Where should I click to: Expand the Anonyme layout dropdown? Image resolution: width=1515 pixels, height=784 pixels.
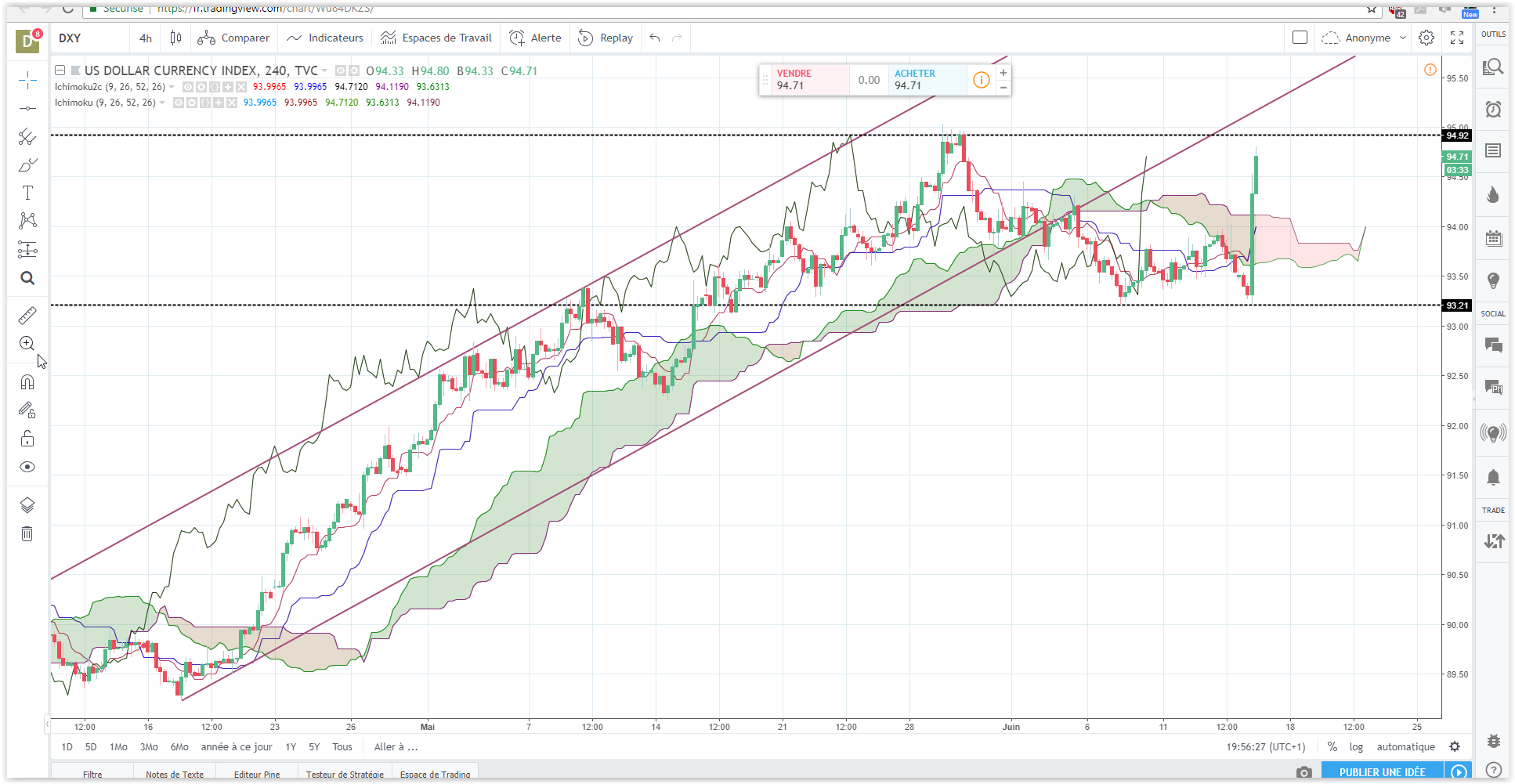(x=1402, y=38)
